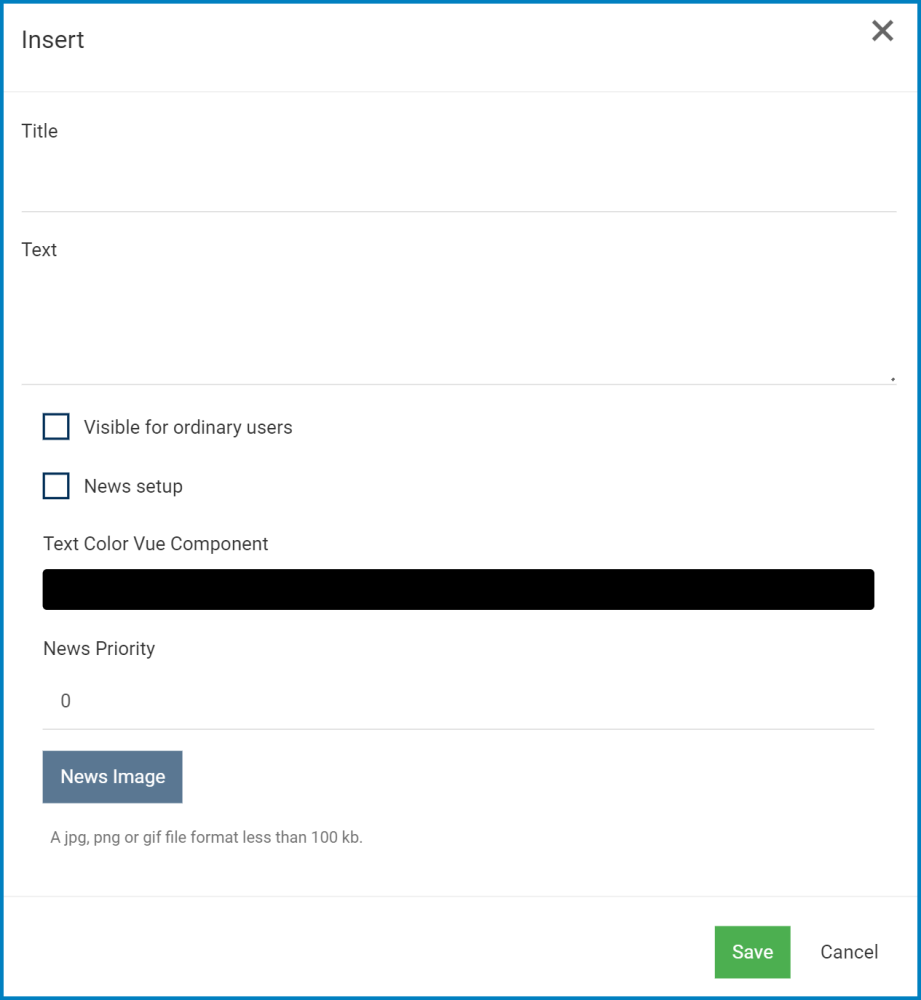Image resolution: width=921 pixels, height=1000 pixels.
Task: Click the News Priority label
Action: (99, 648)
